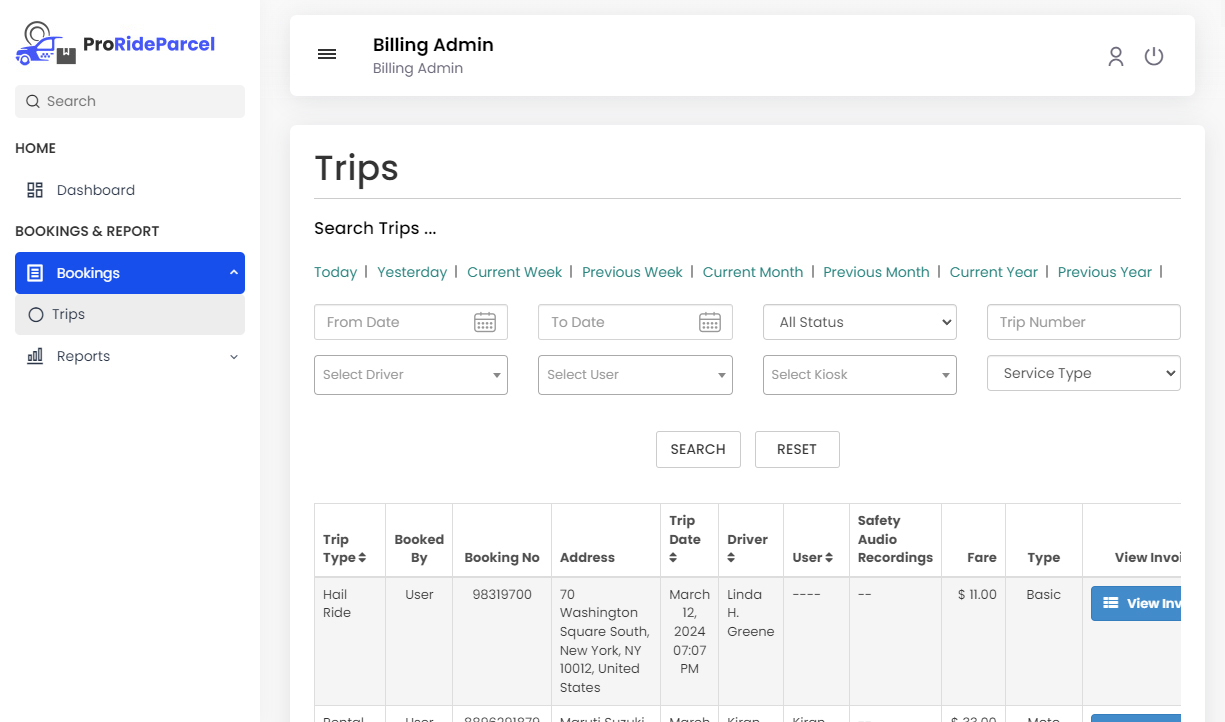Viewport: 1225px width, 722px height.
Task: Sort by Trip Date column arrows
Action: (x=673, y=558)
